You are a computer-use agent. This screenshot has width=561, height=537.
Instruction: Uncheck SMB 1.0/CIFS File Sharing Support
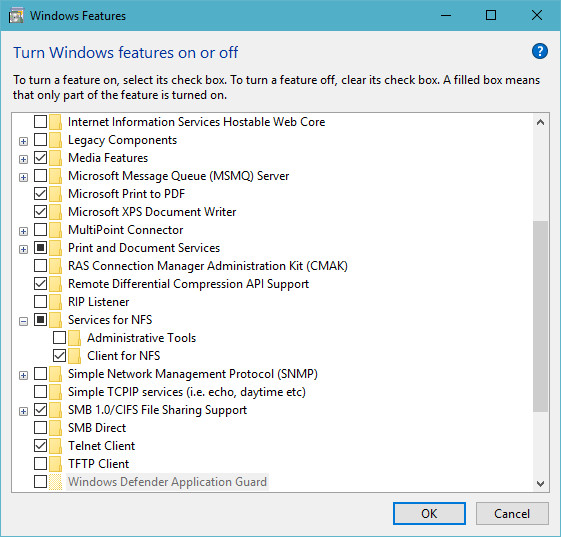click(x=40, y=410)
